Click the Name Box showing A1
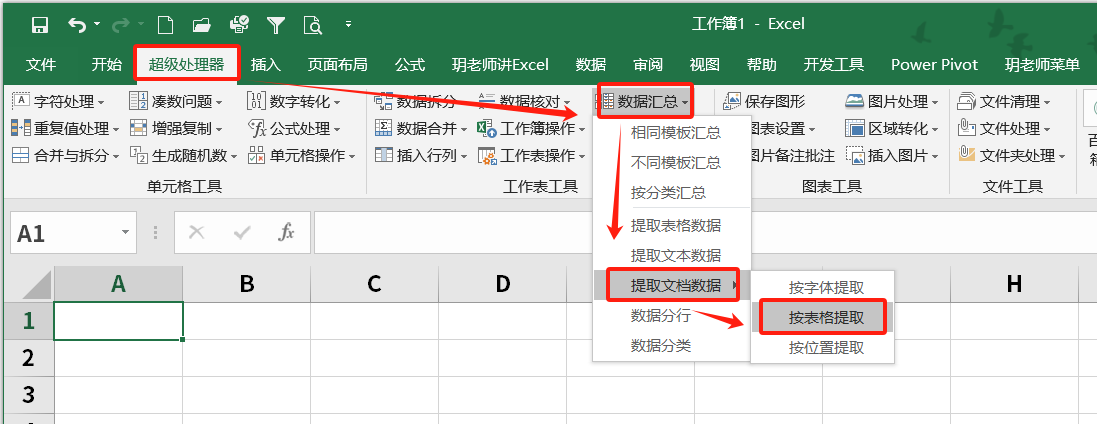This screenshot has height=424, width=1097. coord(73,232)
